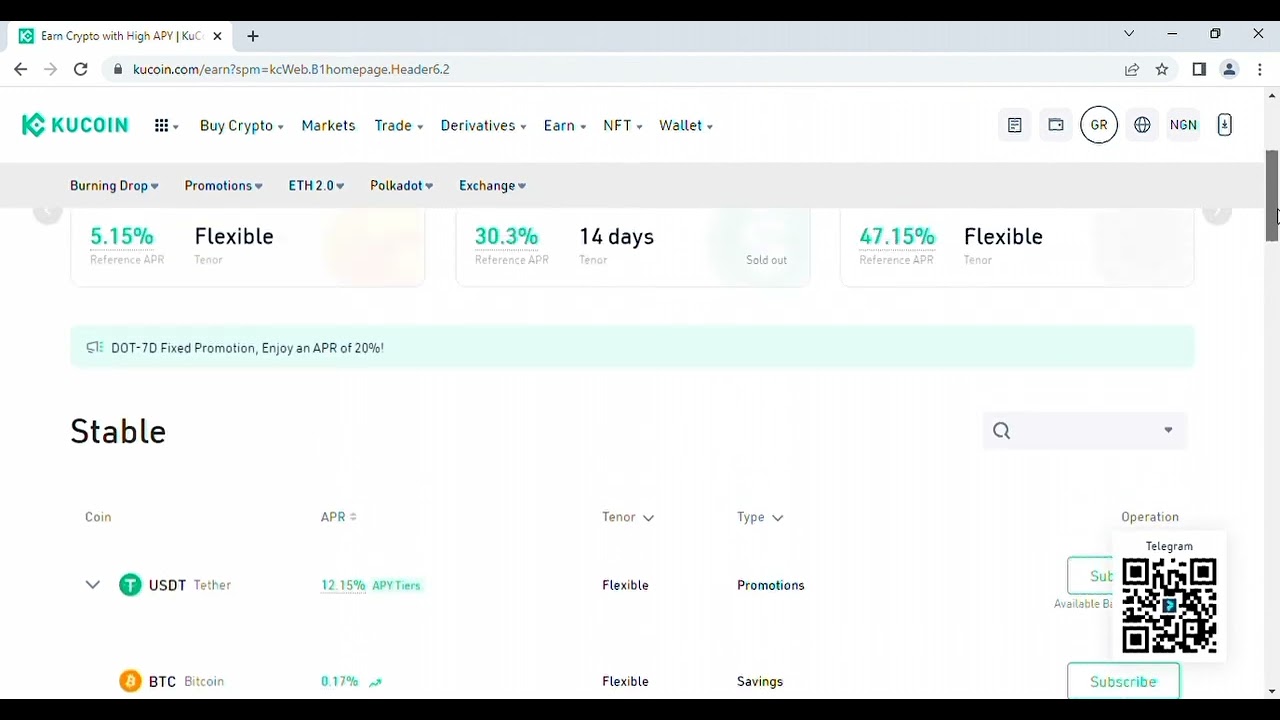Screen dimensions: 1280x720
Task: Click the browser tab search chevron
Action: pos(1129,34)
